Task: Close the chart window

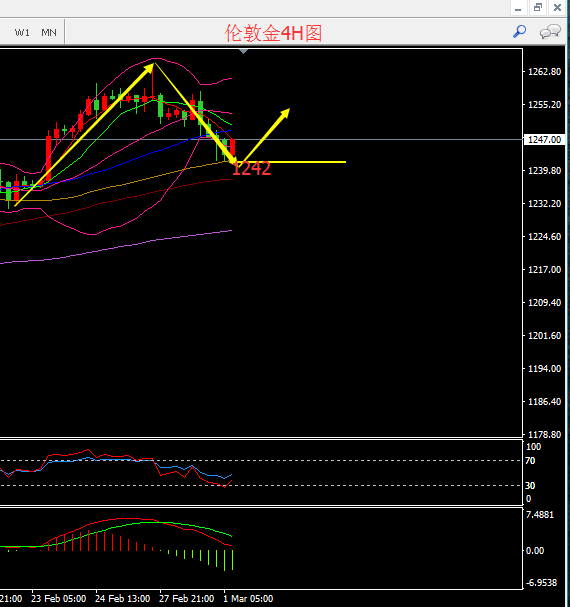Action: 557,7
